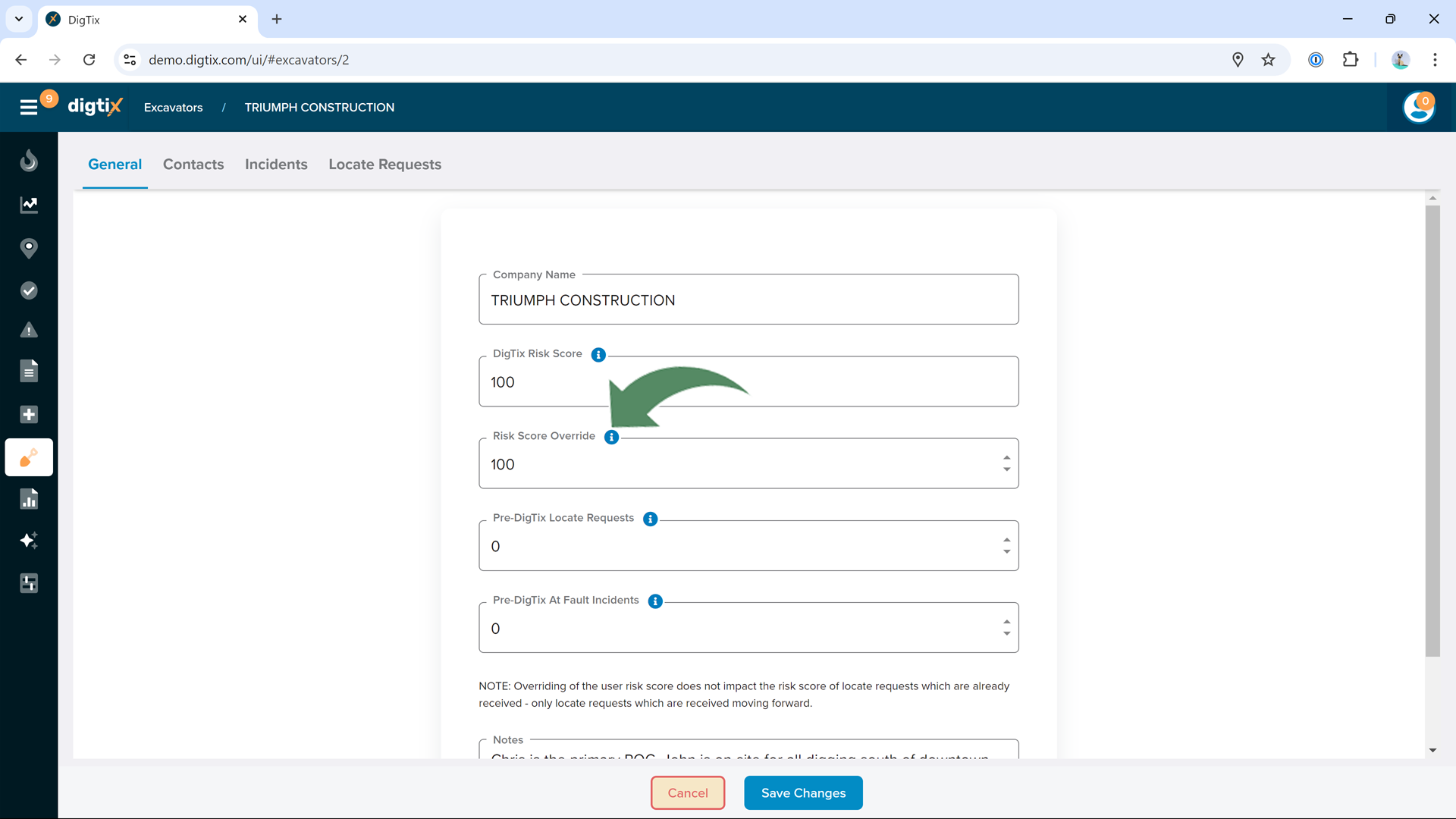Open the Locate Requests tab

point(384,165)
